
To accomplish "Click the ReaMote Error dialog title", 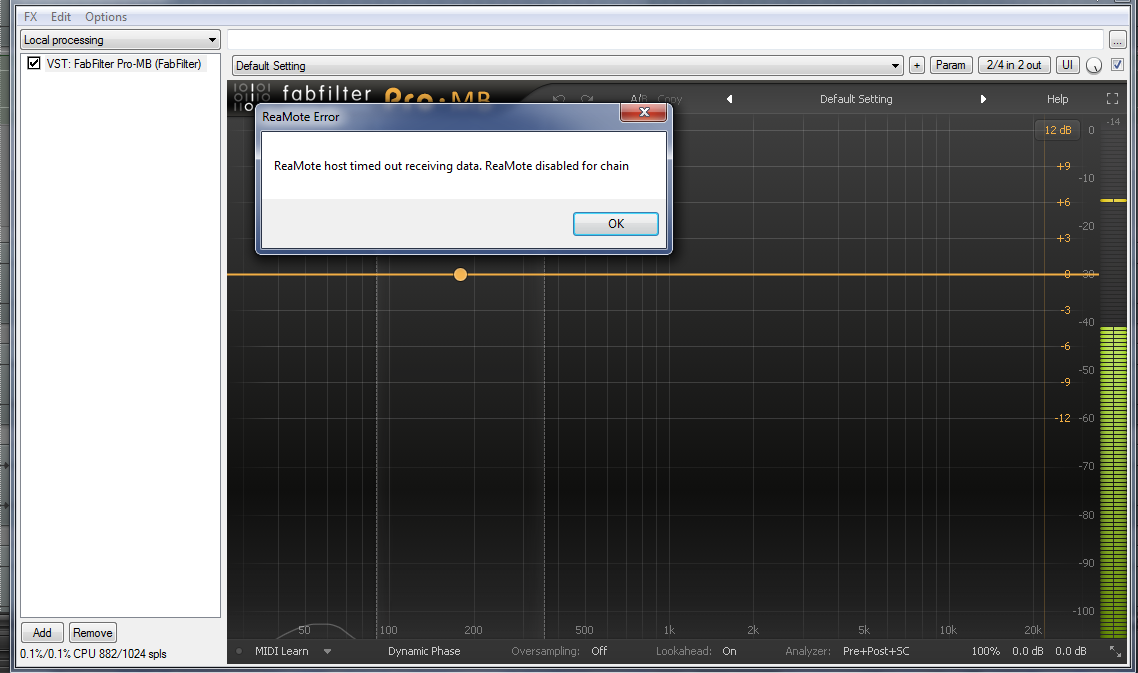I will tap(300, 117).
